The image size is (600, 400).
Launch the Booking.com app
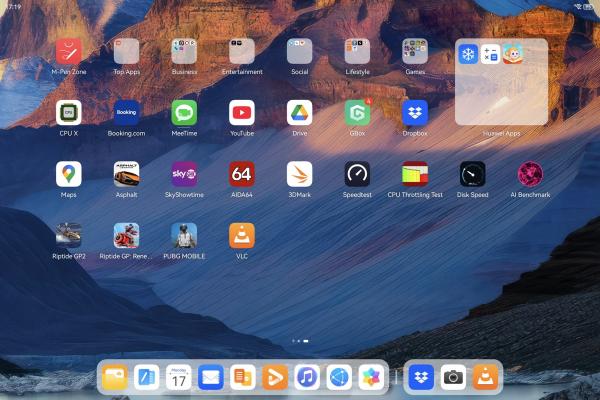point(127,113)
